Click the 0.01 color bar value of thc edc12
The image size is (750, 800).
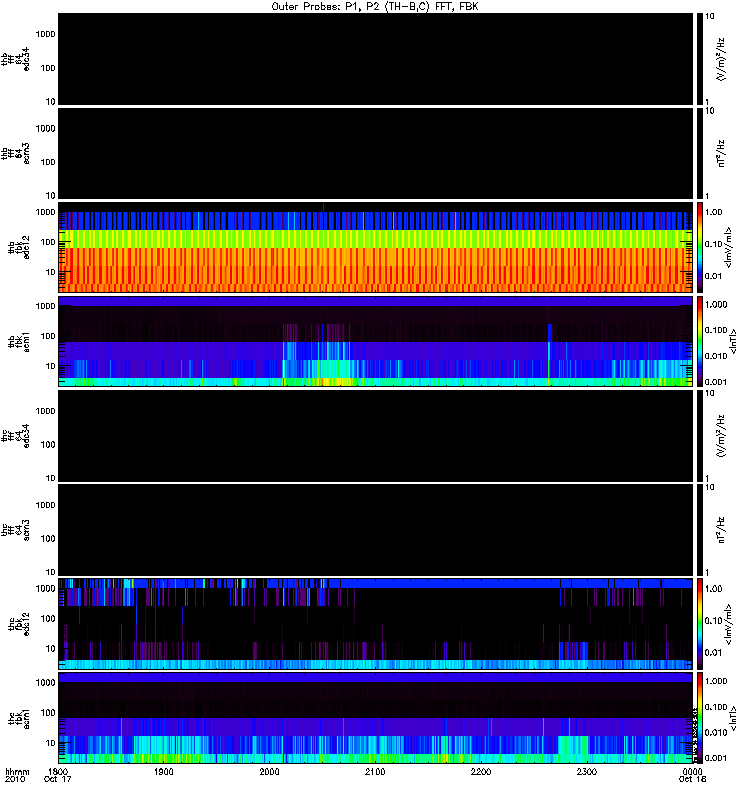714,652
